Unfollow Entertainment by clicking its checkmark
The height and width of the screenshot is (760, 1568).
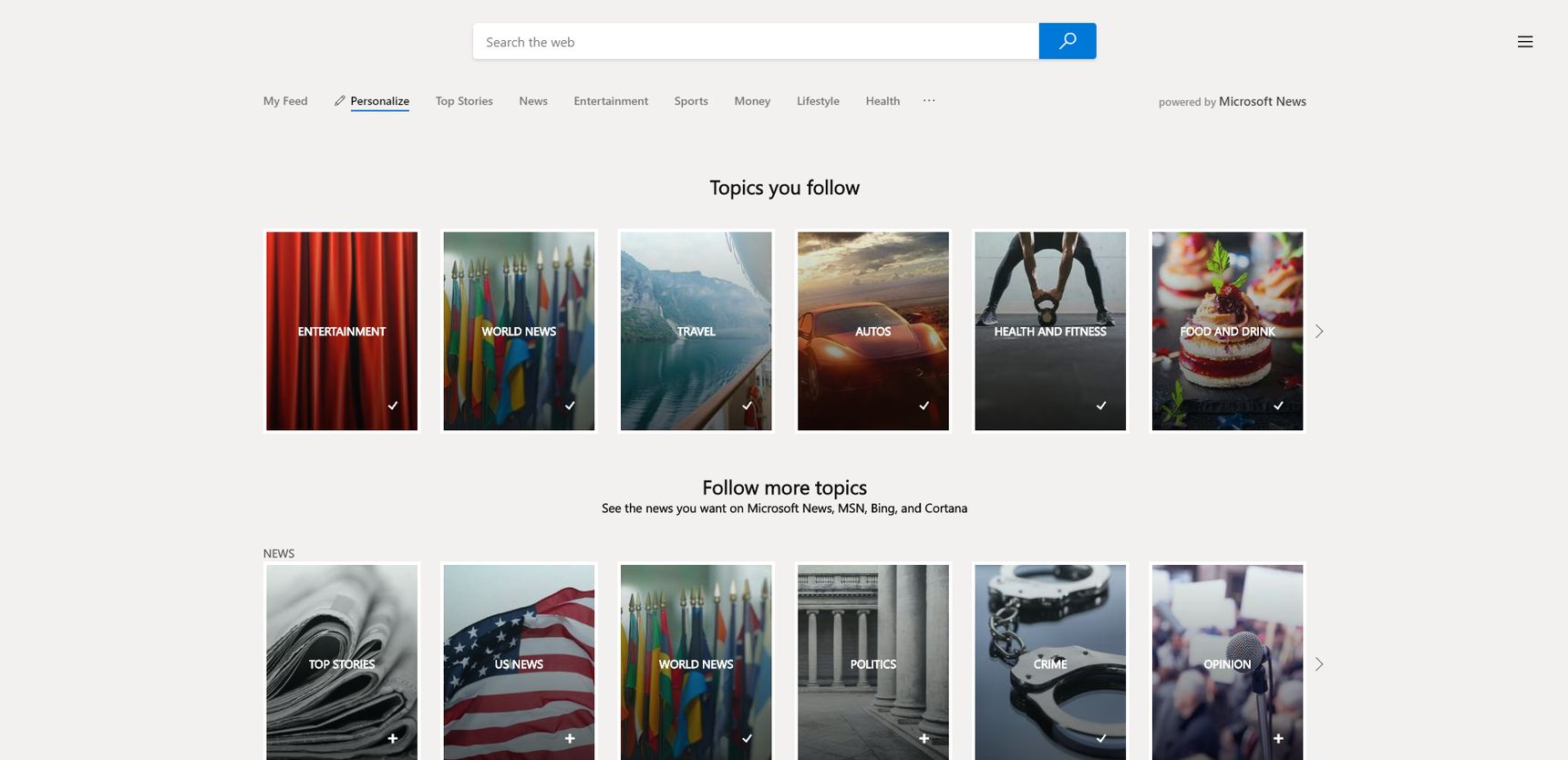click(393, 406)
